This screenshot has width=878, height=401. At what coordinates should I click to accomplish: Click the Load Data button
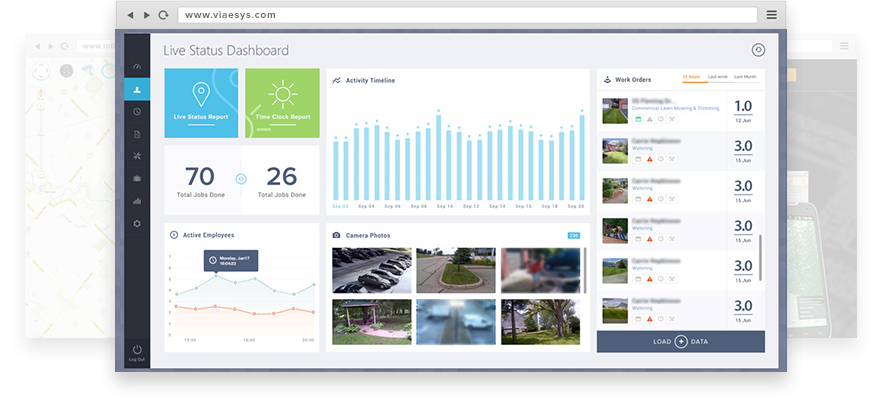[680, 341]
